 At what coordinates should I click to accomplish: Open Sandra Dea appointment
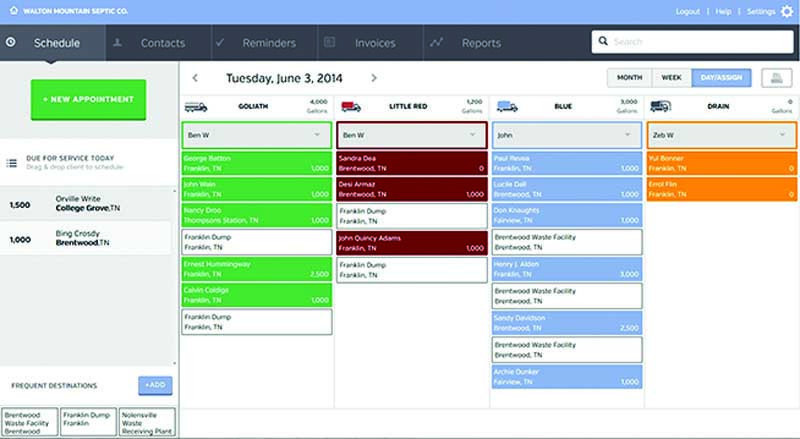click(412, 163)
